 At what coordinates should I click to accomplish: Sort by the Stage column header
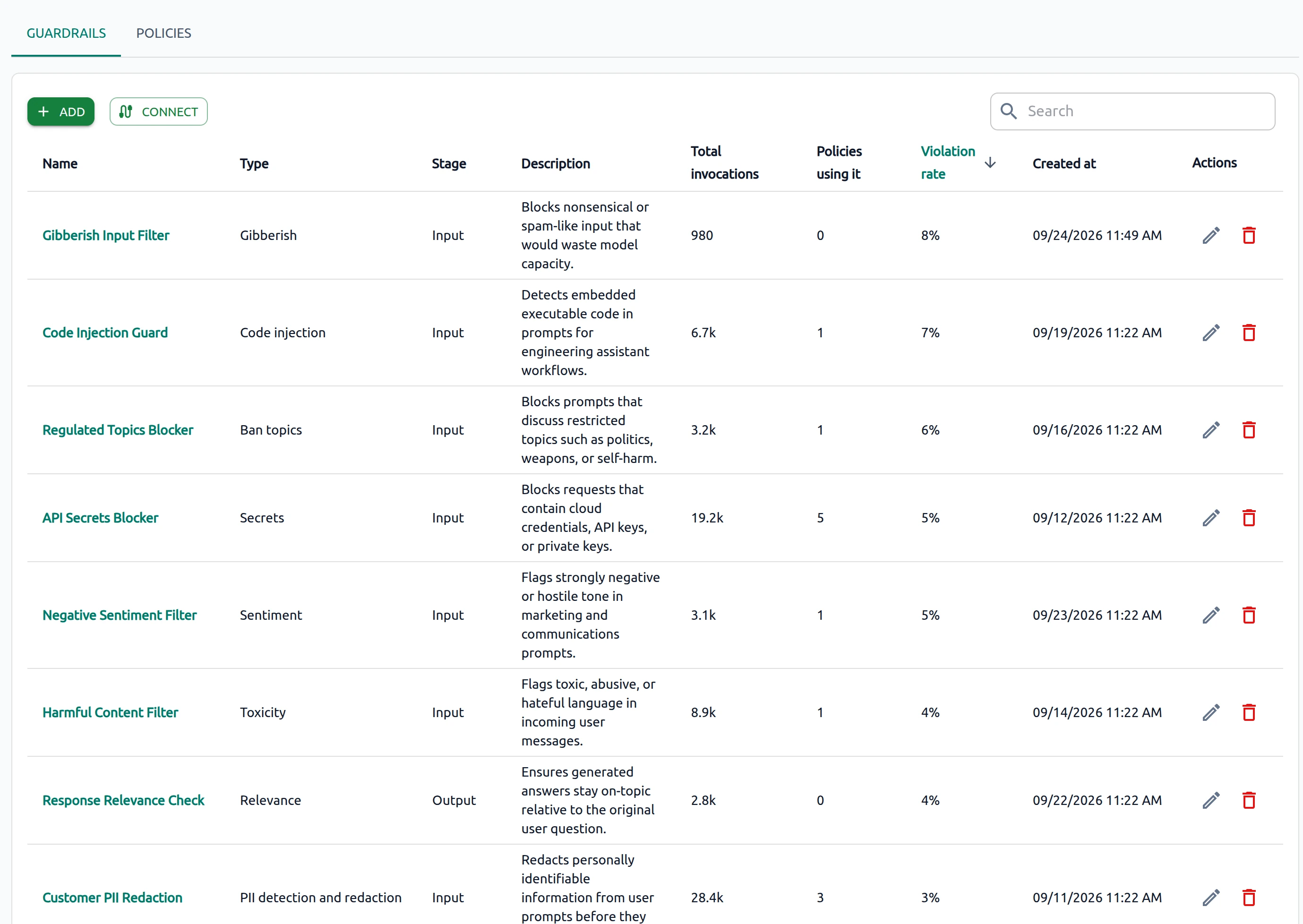449,163
